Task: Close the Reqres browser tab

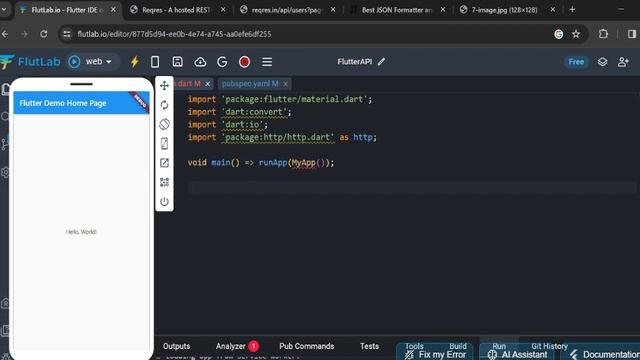Action: (223, 9)
